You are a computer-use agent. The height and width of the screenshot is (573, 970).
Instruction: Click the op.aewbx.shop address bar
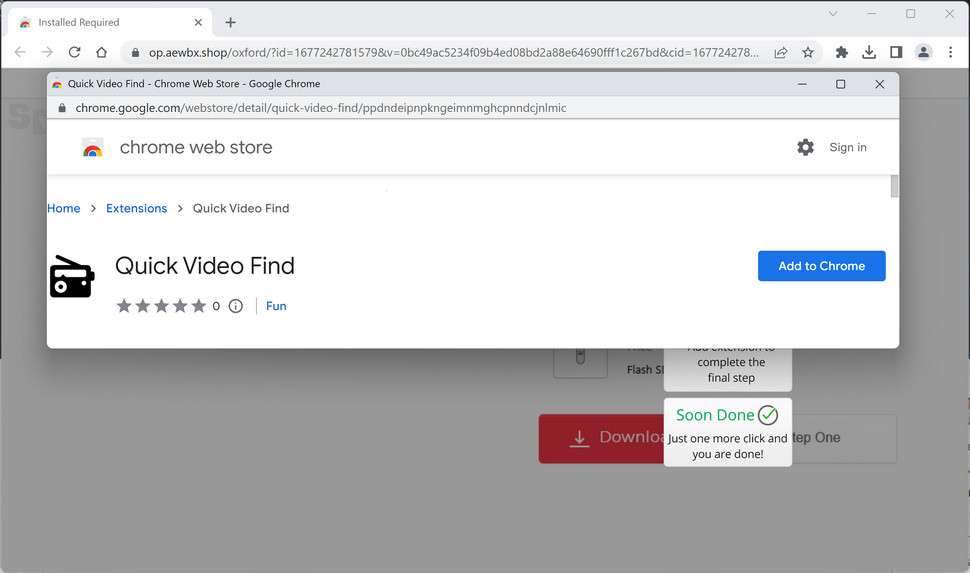tap(453, 53)
